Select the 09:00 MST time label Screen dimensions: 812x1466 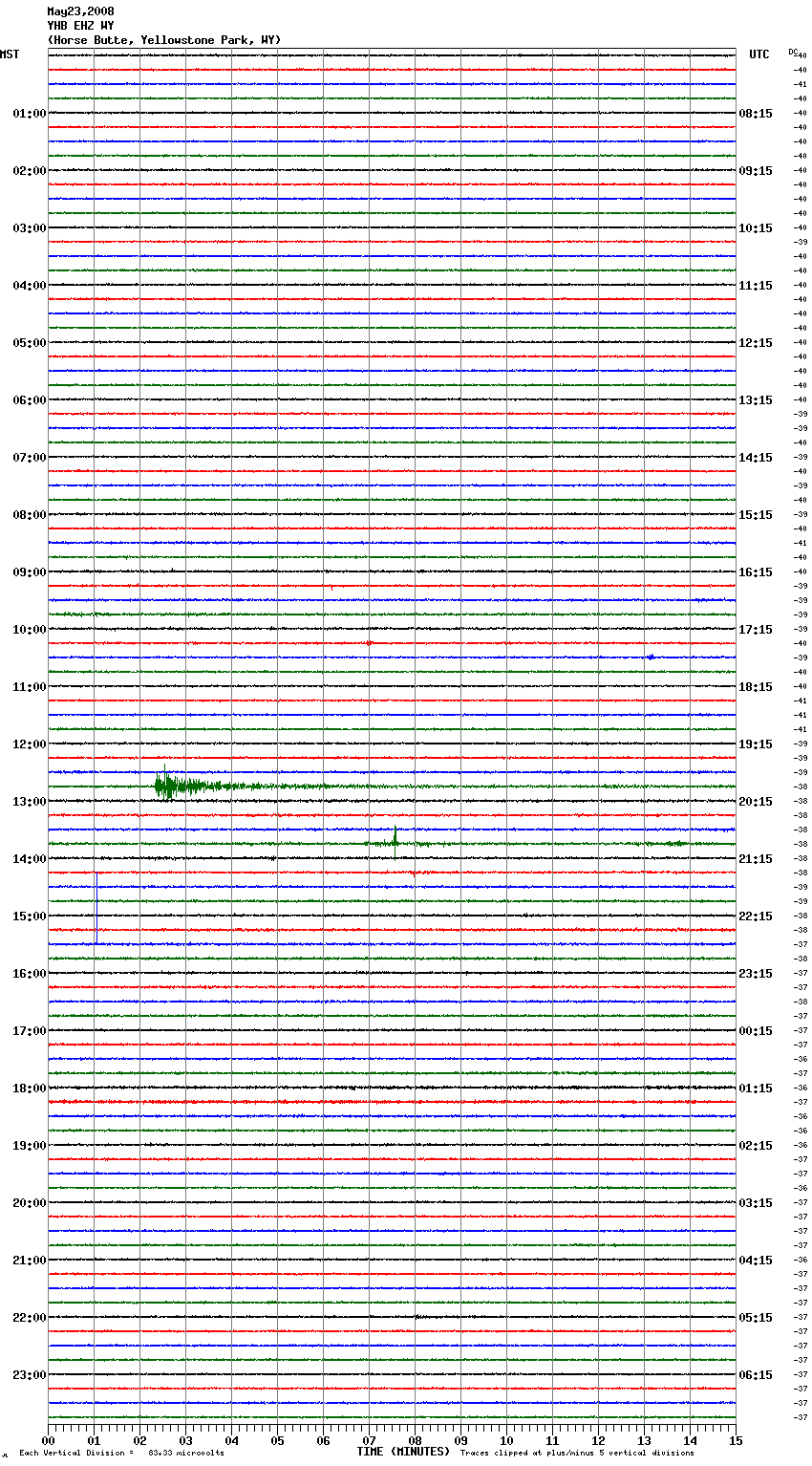pyautogui.click(x=30, y=572)
